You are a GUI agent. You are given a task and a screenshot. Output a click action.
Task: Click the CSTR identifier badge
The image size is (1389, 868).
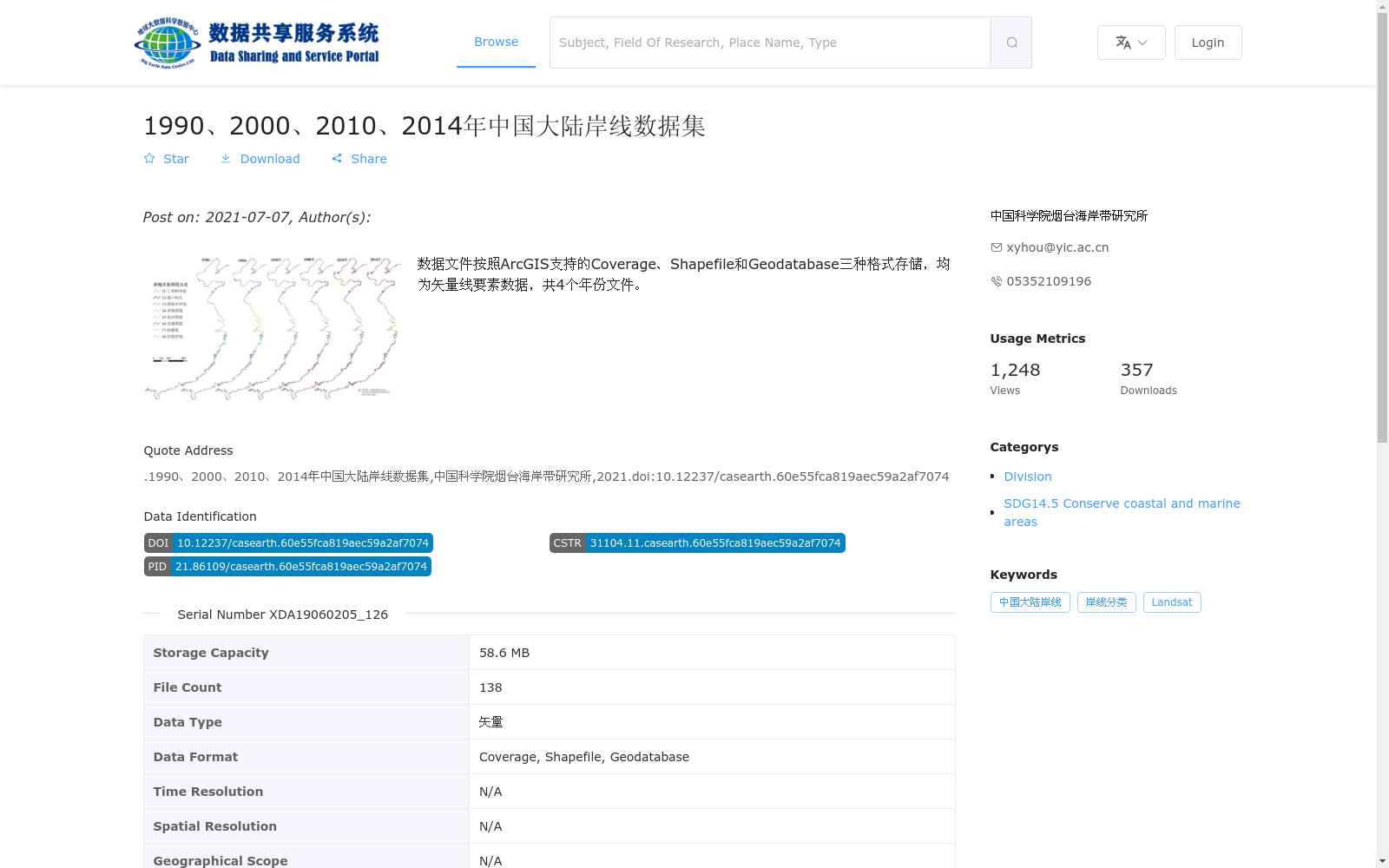[697, 543]
